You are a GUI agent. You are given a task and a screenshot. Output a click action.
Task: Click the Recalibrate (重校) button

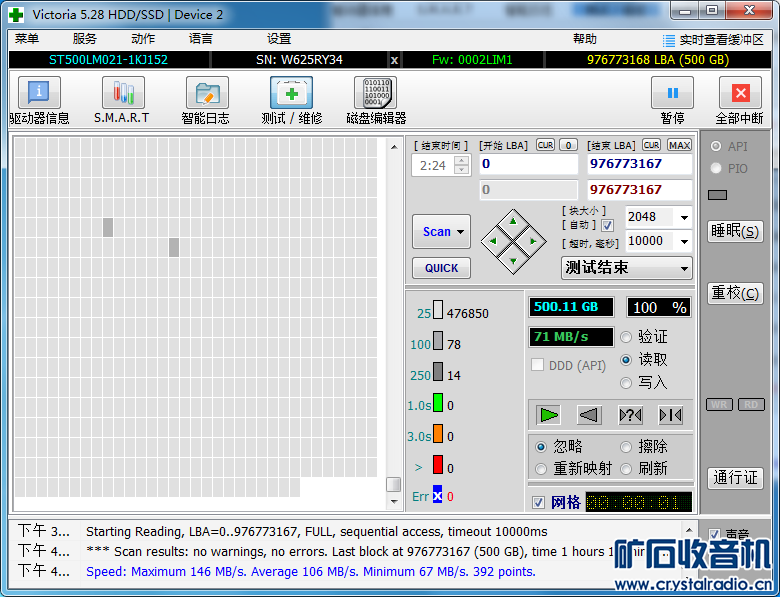pos(735,293)
